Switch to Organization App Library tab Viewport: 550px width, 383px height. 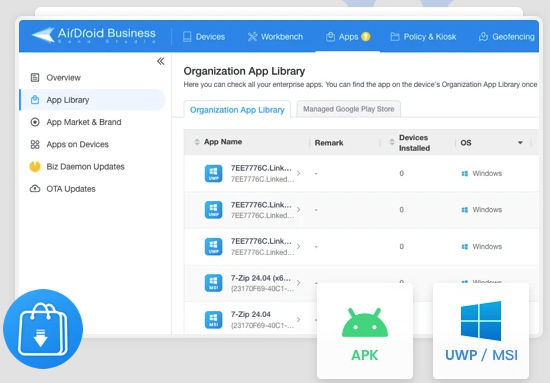pos(237,109)
